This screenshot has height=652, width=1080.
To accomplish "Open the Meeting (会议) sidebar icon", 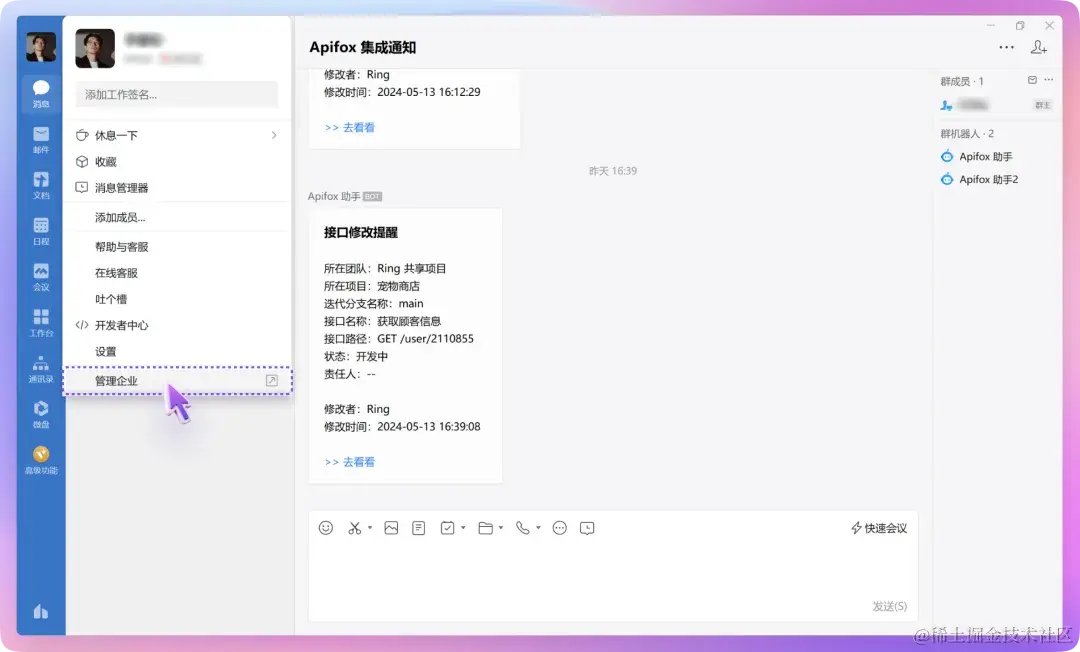I will click(41, 277).
